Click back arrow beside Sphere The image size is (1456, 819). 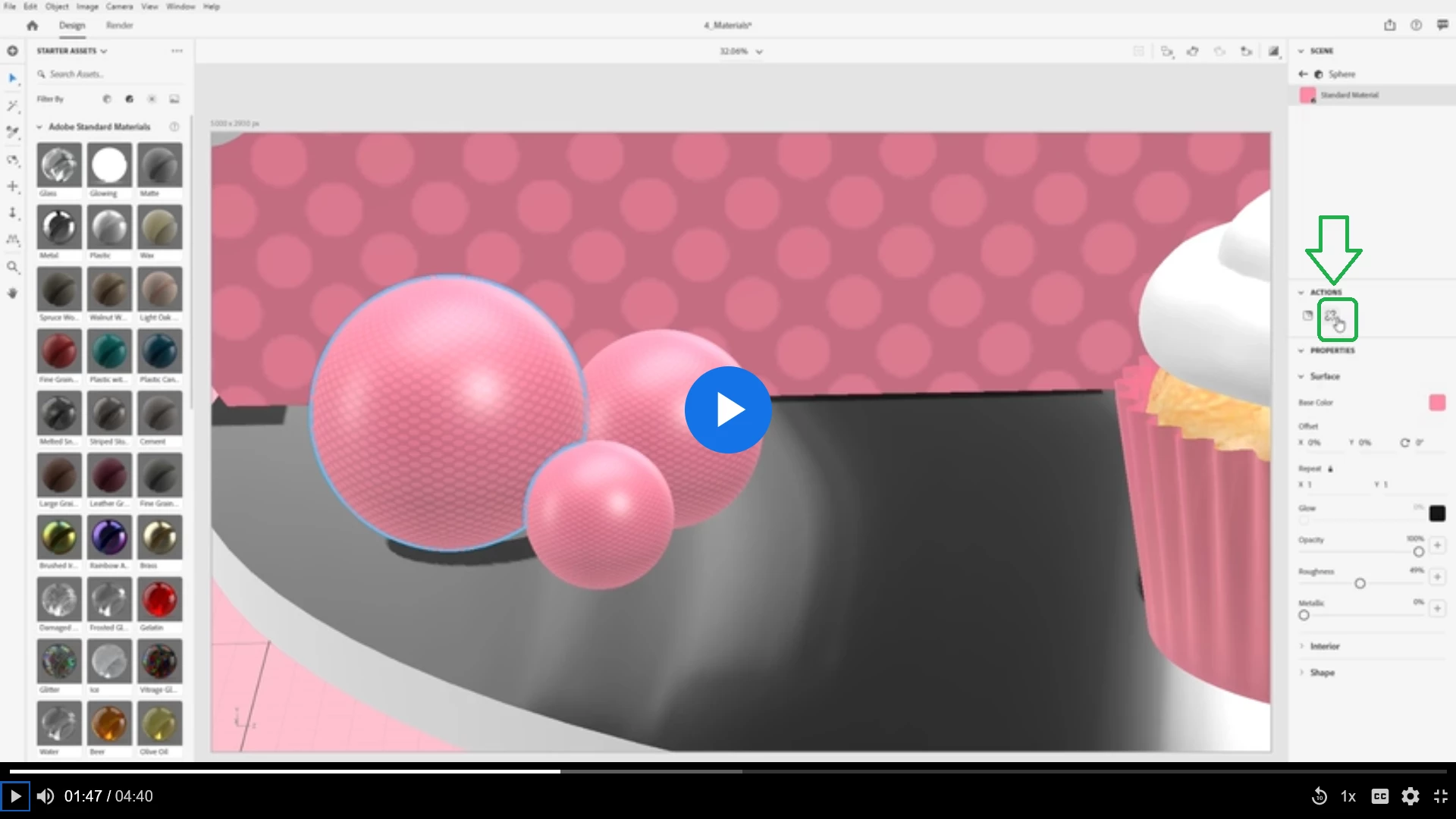click(1303, 74)
